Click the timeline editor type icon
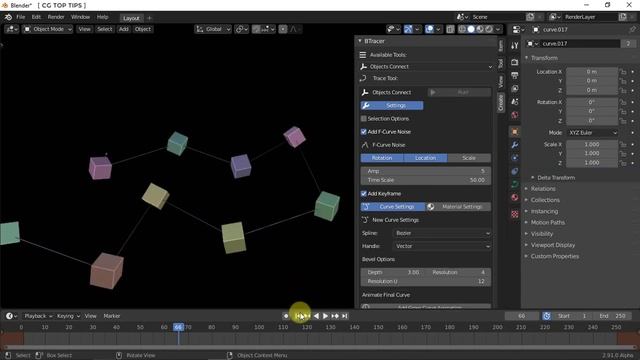 [11, 316]
